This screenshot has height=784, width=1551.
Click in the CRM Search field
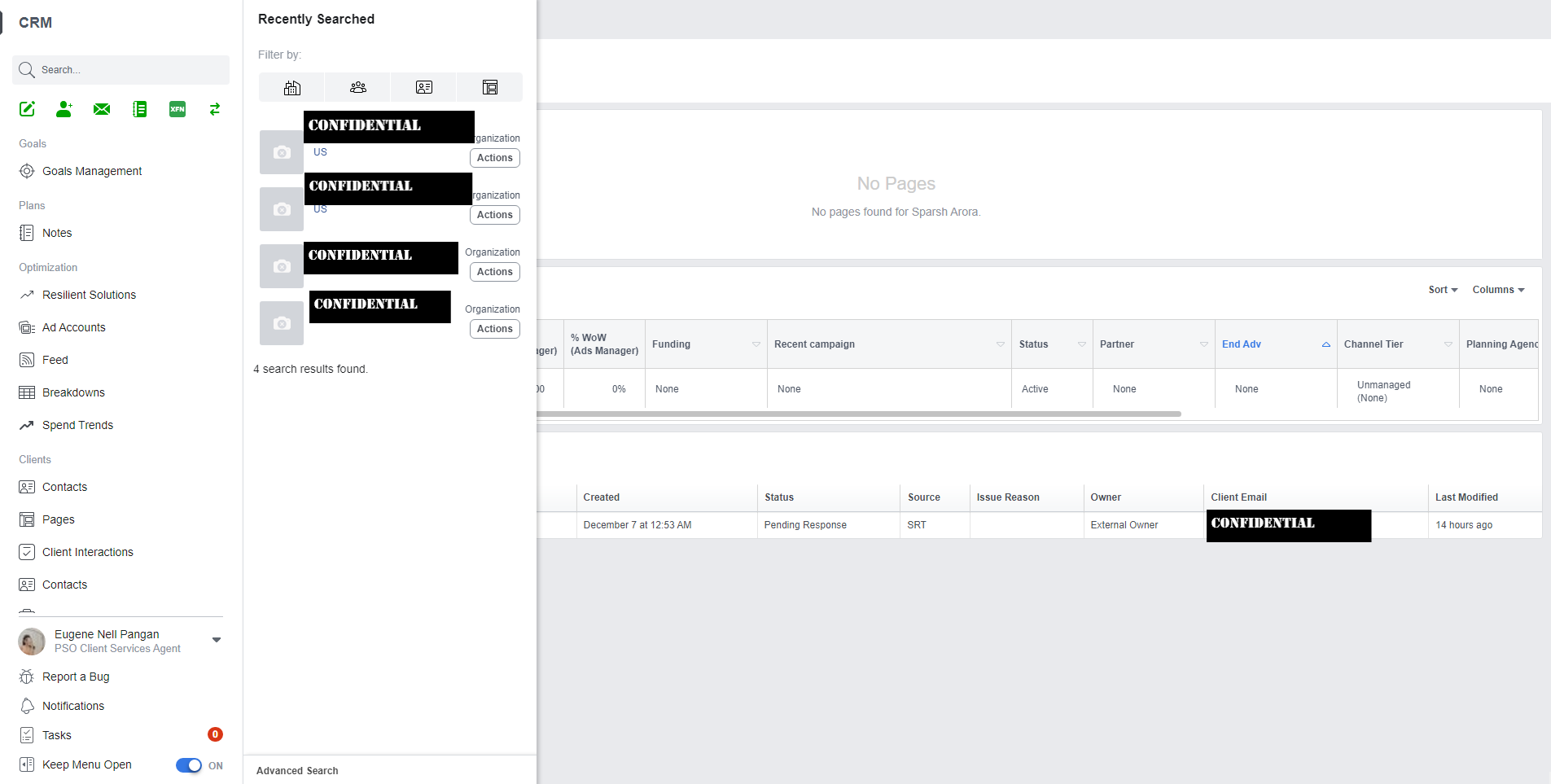click(120, 70)
